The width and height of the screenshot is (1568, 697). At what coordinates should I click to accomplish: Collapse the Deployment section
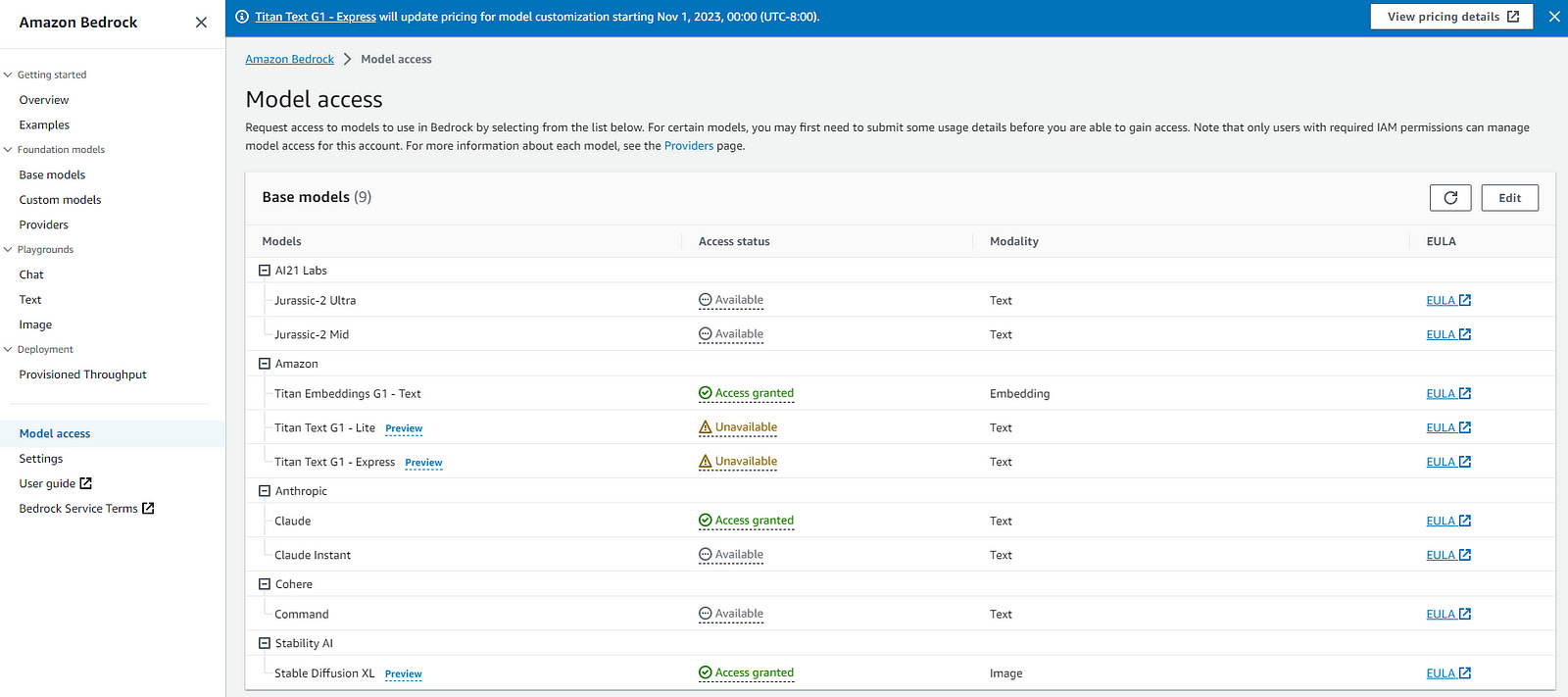8,350
